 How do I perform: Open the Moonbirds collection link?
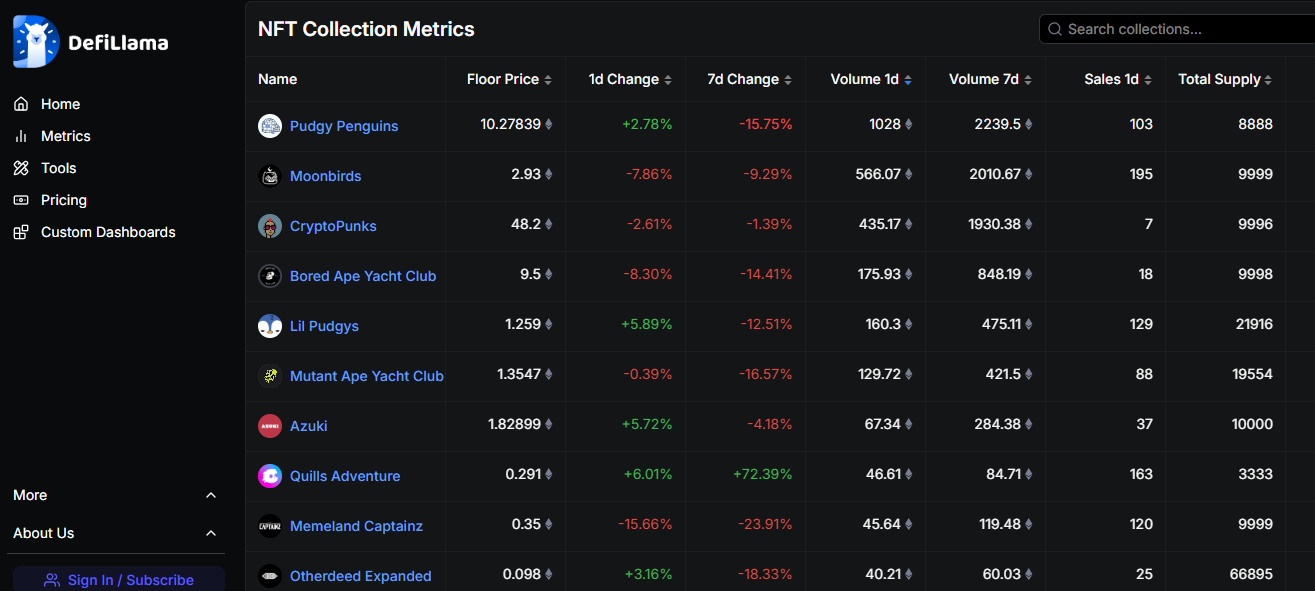pyautogui.click(x=325, y=176)
